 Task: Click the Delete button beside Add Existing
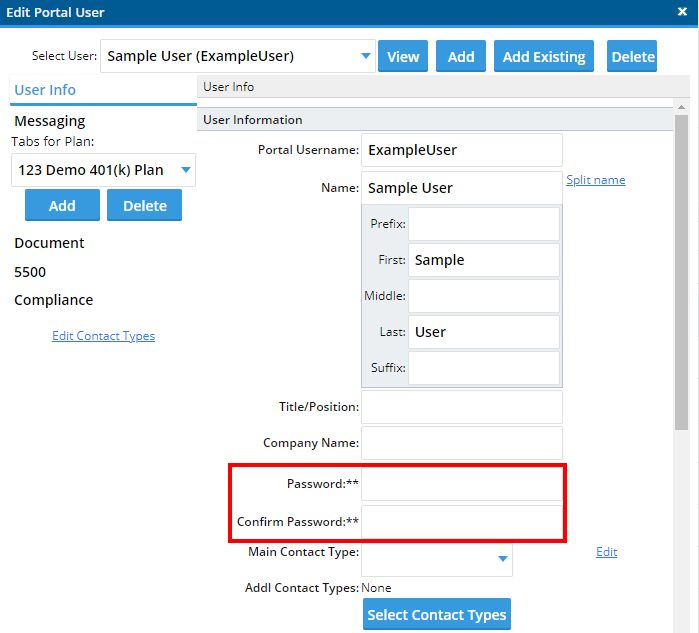632,57
